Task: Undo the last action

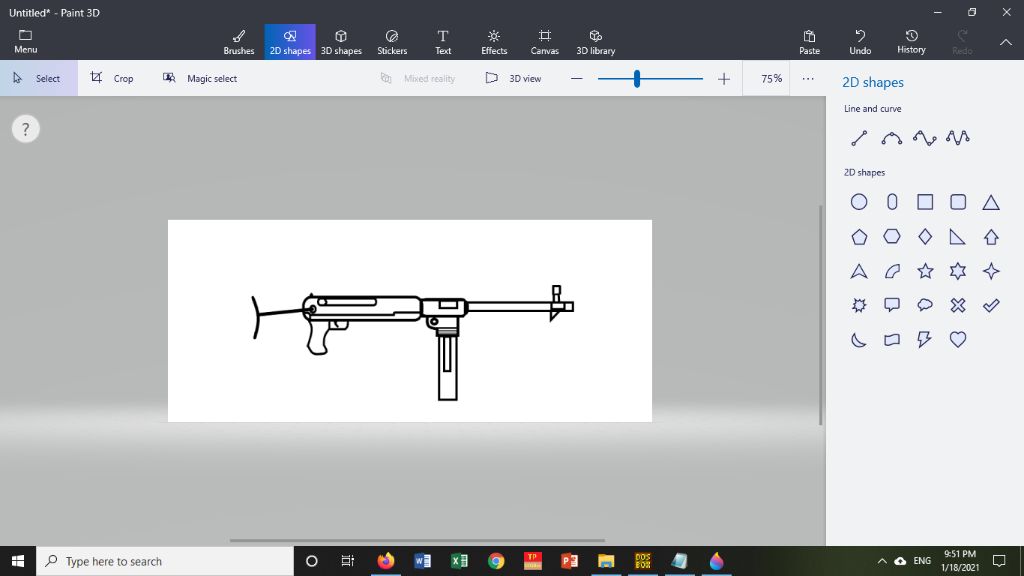Action: [860, 42]
